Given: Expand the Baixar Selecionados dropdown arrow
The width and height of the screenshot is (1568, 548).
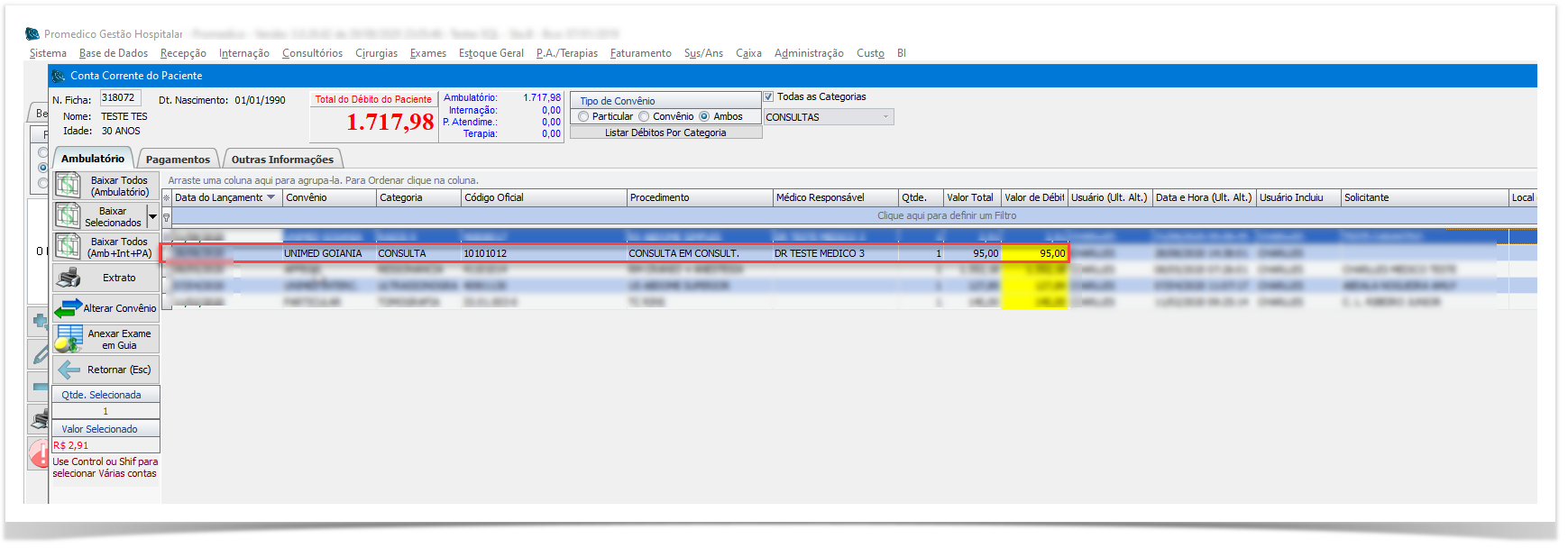Looking at the screenshot, I should click(x=152, y=216).
